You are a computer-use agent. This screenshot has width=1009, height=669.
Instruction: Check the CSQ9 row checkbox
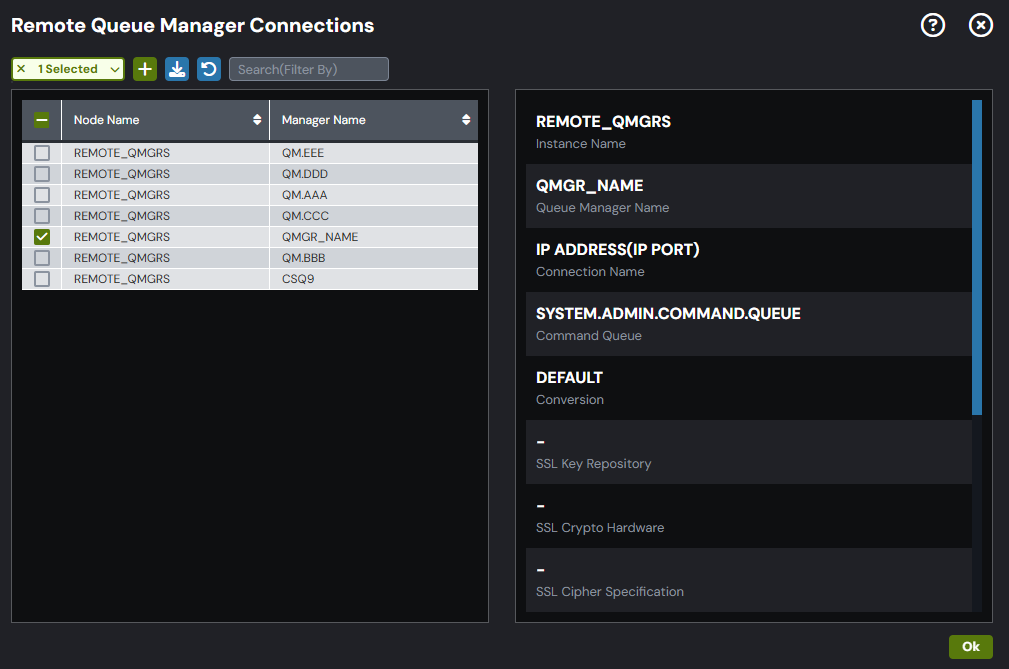click(x=42, y=279)
